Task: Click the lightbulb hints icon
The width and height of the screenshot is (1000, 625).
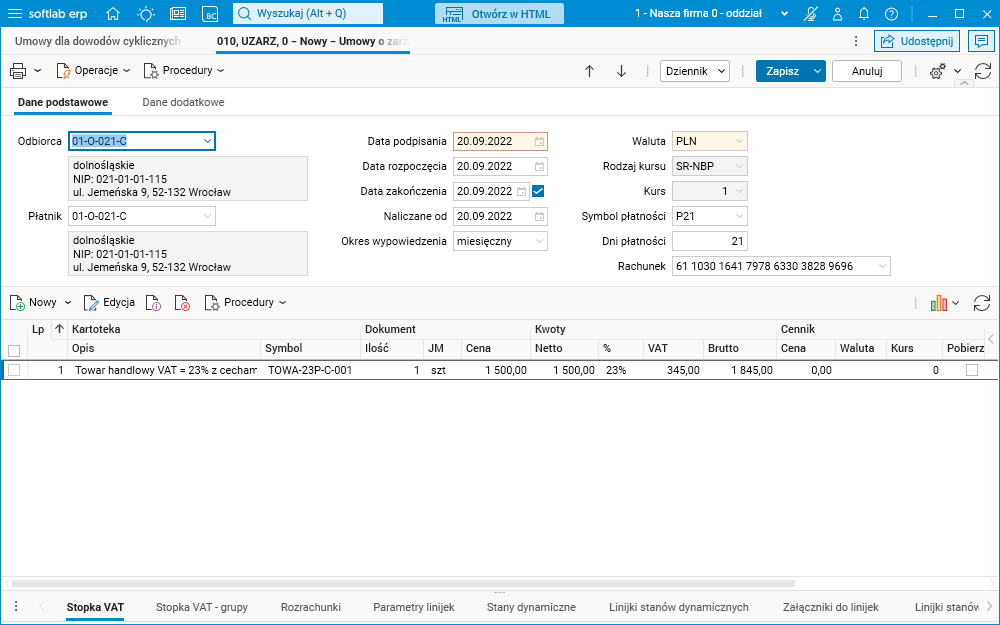Action: click(146, 13)
